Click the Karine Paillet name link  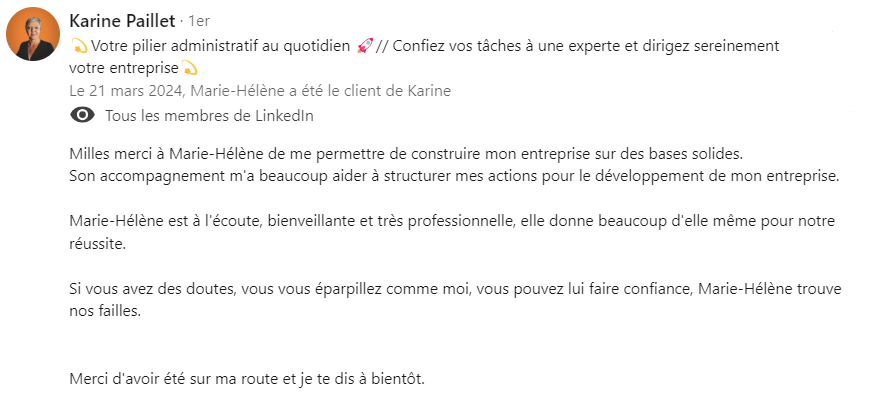tap(122, 21)
